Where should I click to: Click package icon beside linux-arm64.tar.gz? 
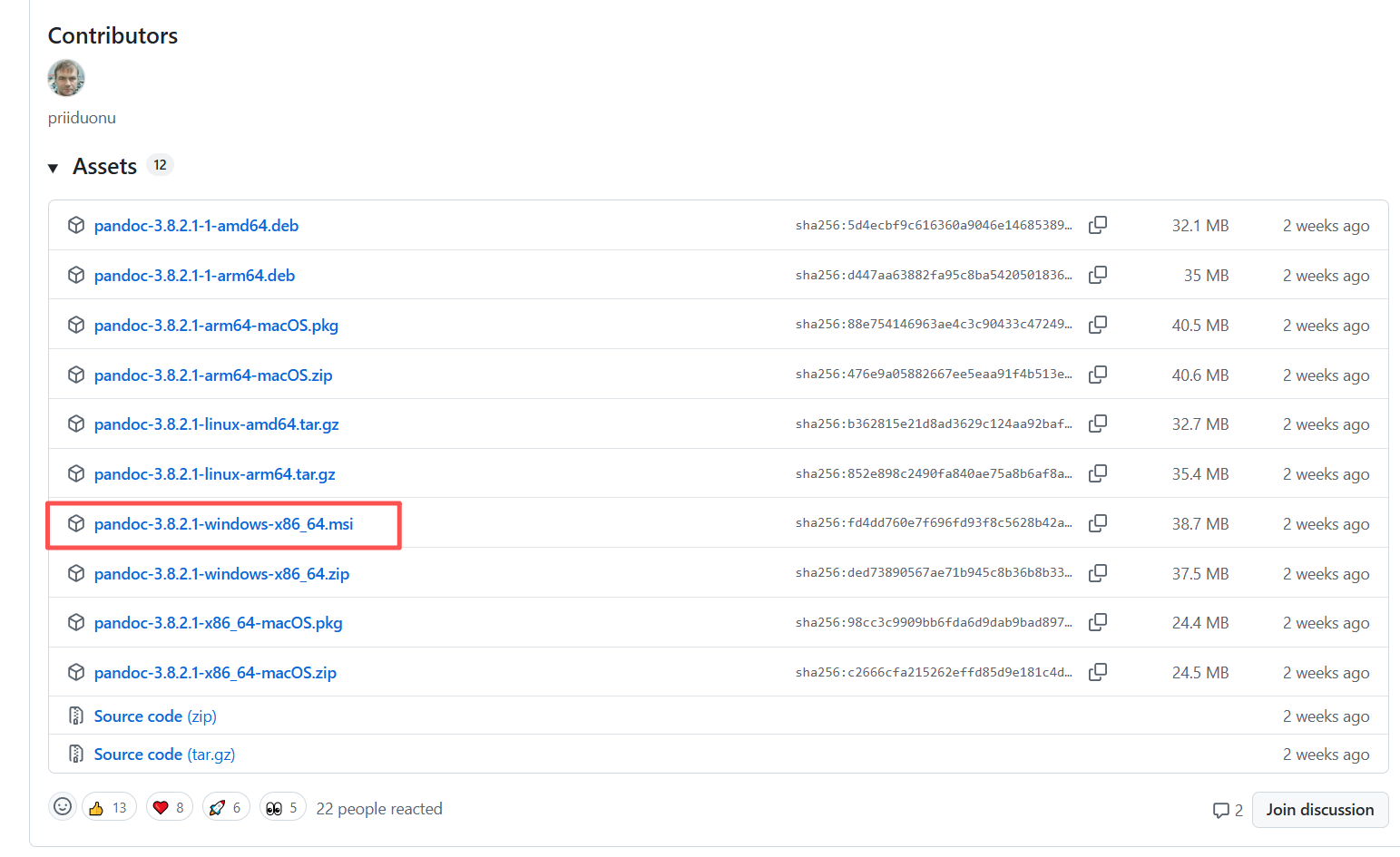[x=76, y=473]
